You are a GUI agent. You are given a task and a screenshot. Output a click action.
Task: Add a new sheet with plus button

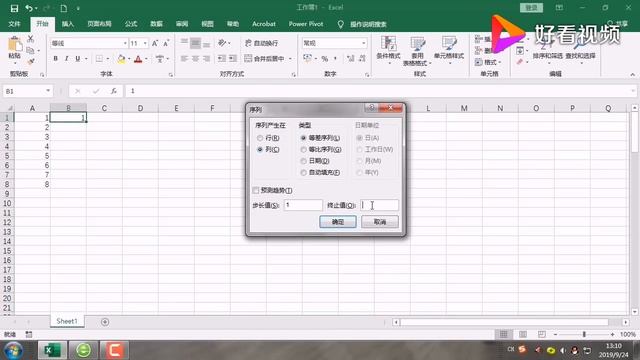pos(105,322)
